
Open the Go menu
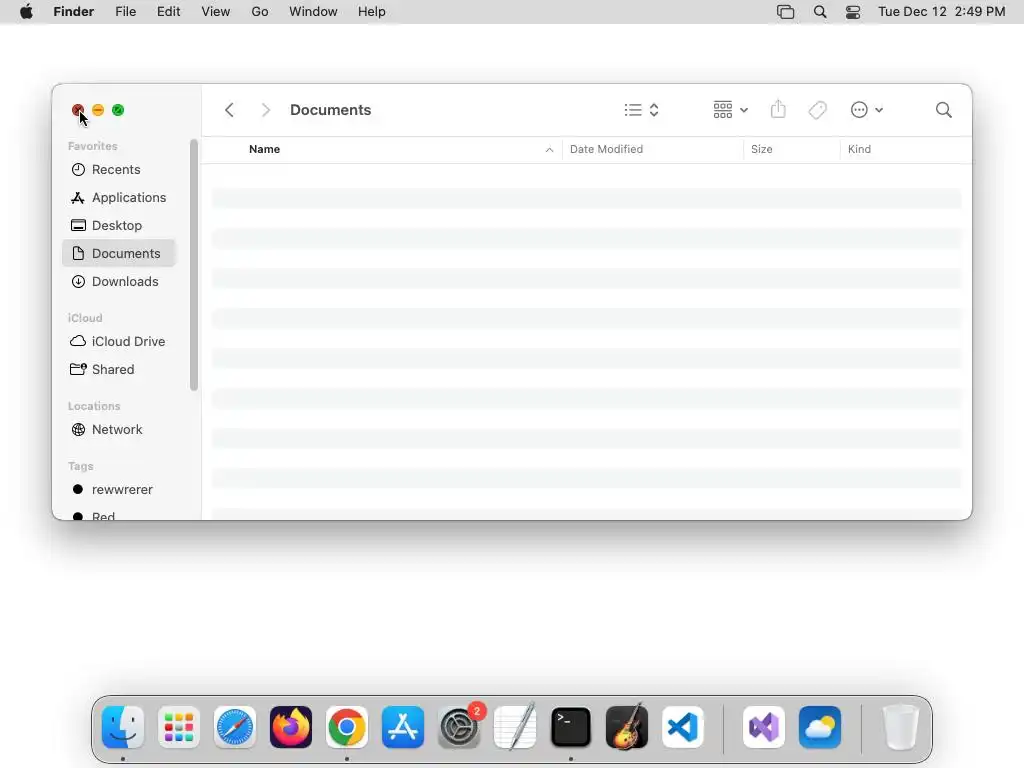coord(260,12)
